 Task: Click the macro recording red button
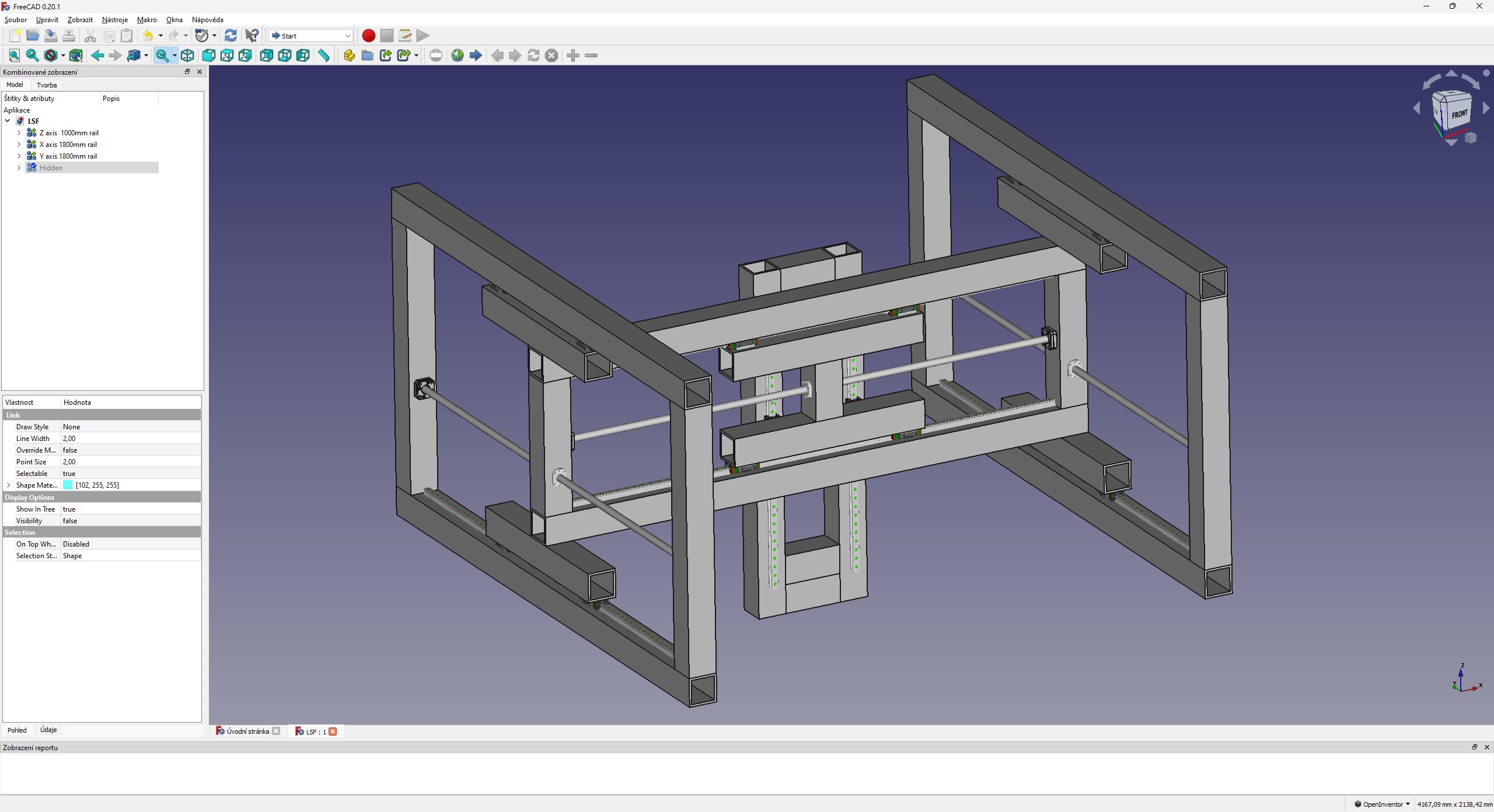coord(368,36)
